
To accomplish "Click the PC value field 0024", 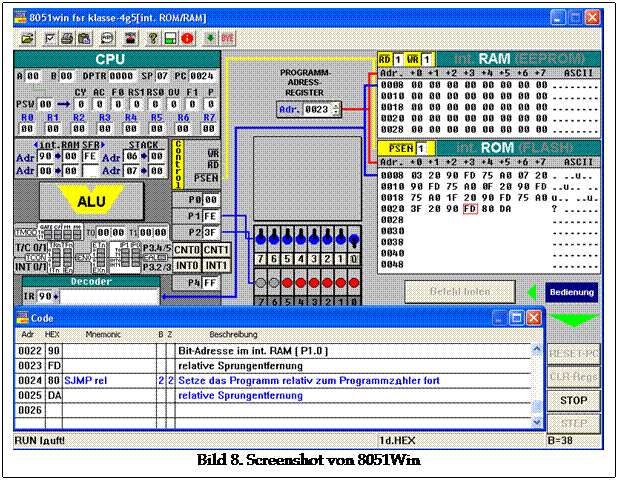I will click(202, 76).
